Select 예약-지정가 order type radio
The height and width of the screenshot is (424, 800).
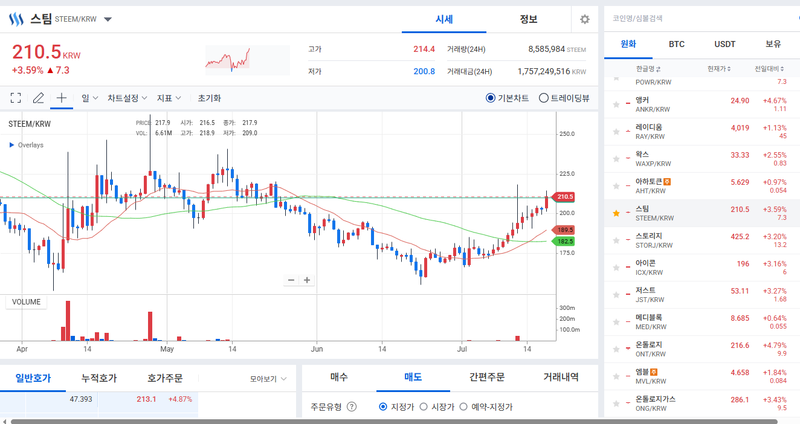(x=463, y=407)
